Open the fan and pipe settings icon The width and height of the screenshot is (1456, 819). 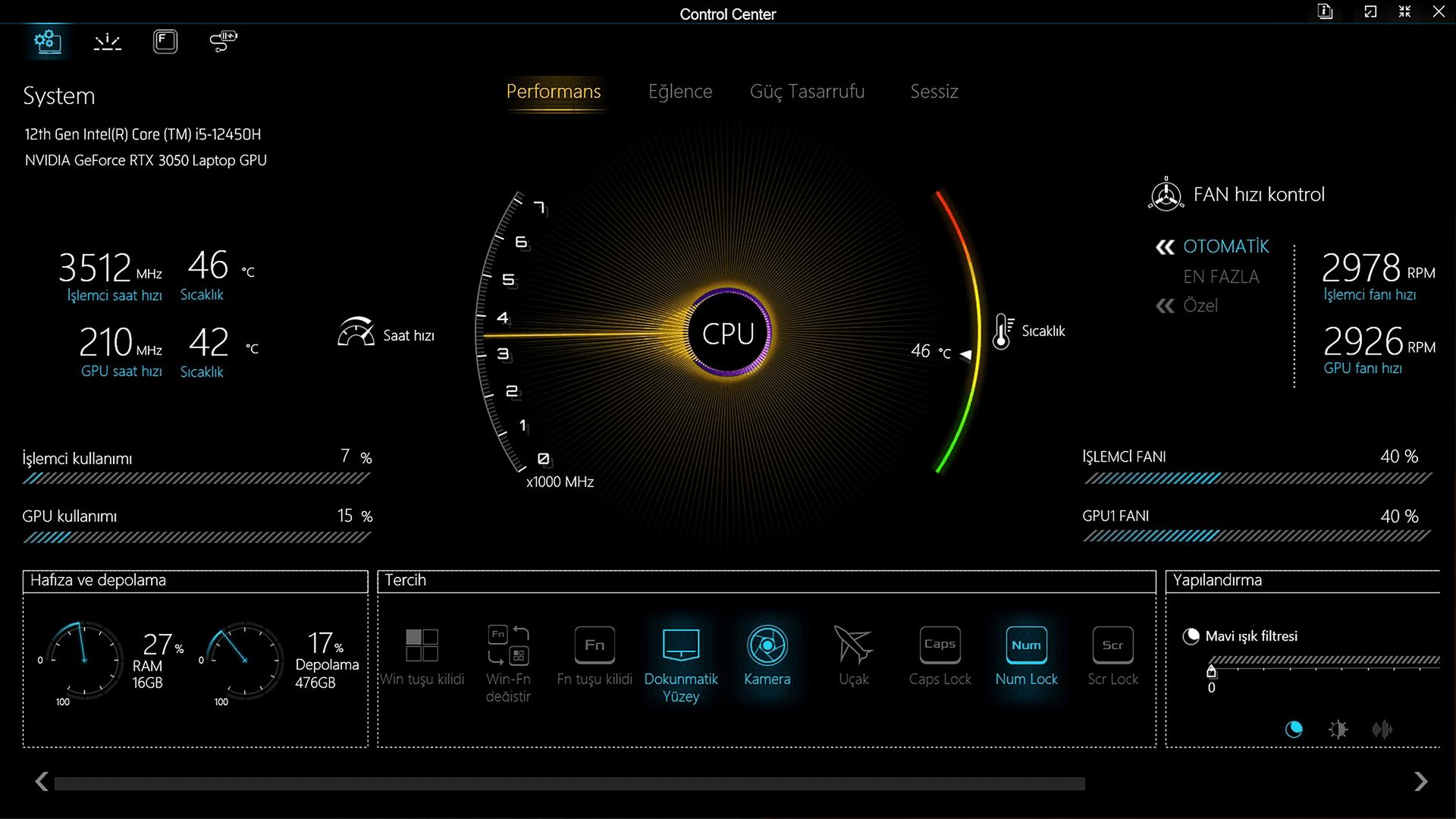coord(223,41)
